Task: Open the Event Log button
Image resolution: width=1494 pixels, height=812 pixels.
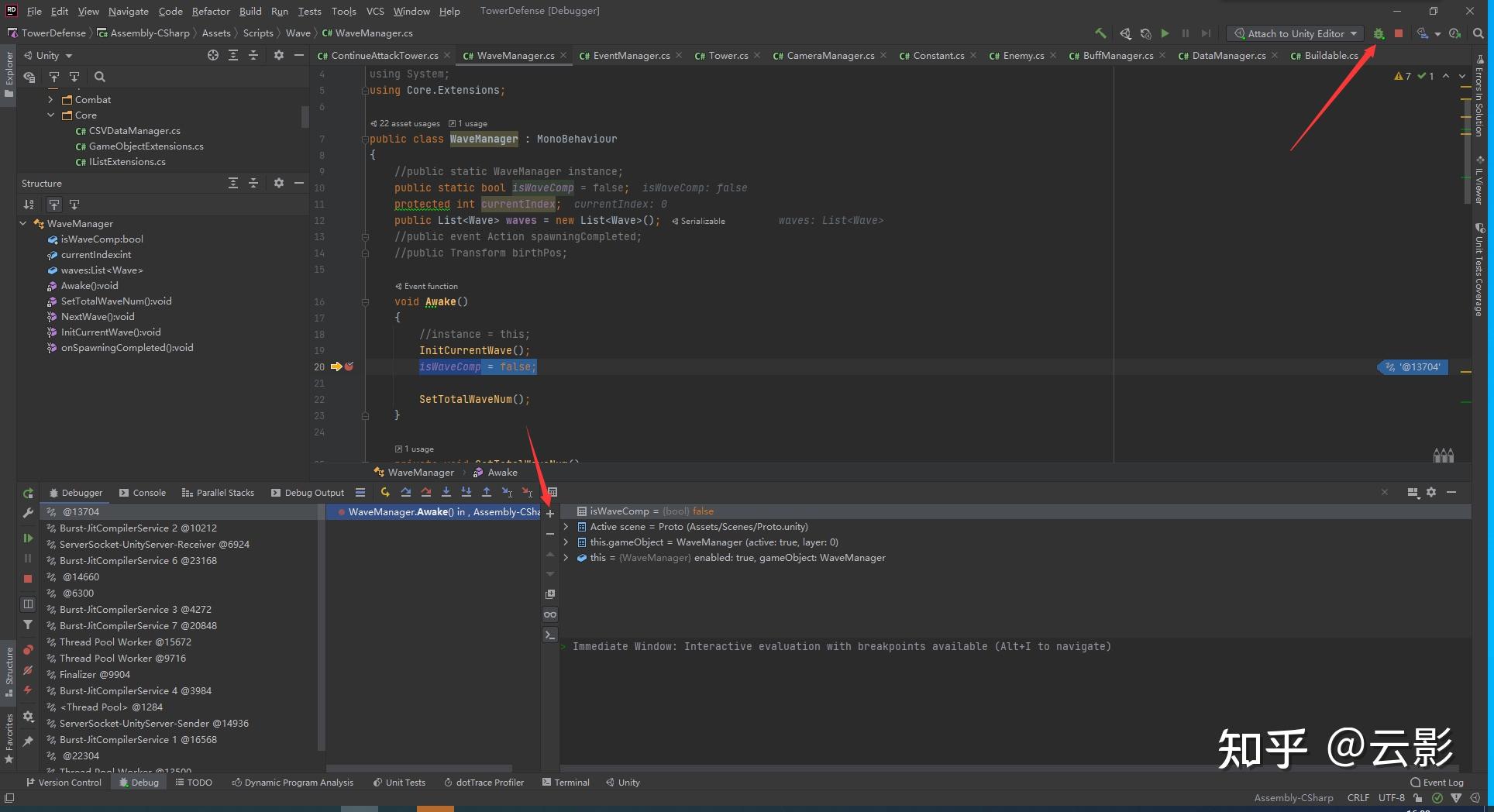Action: click(x=1437, y=783)
